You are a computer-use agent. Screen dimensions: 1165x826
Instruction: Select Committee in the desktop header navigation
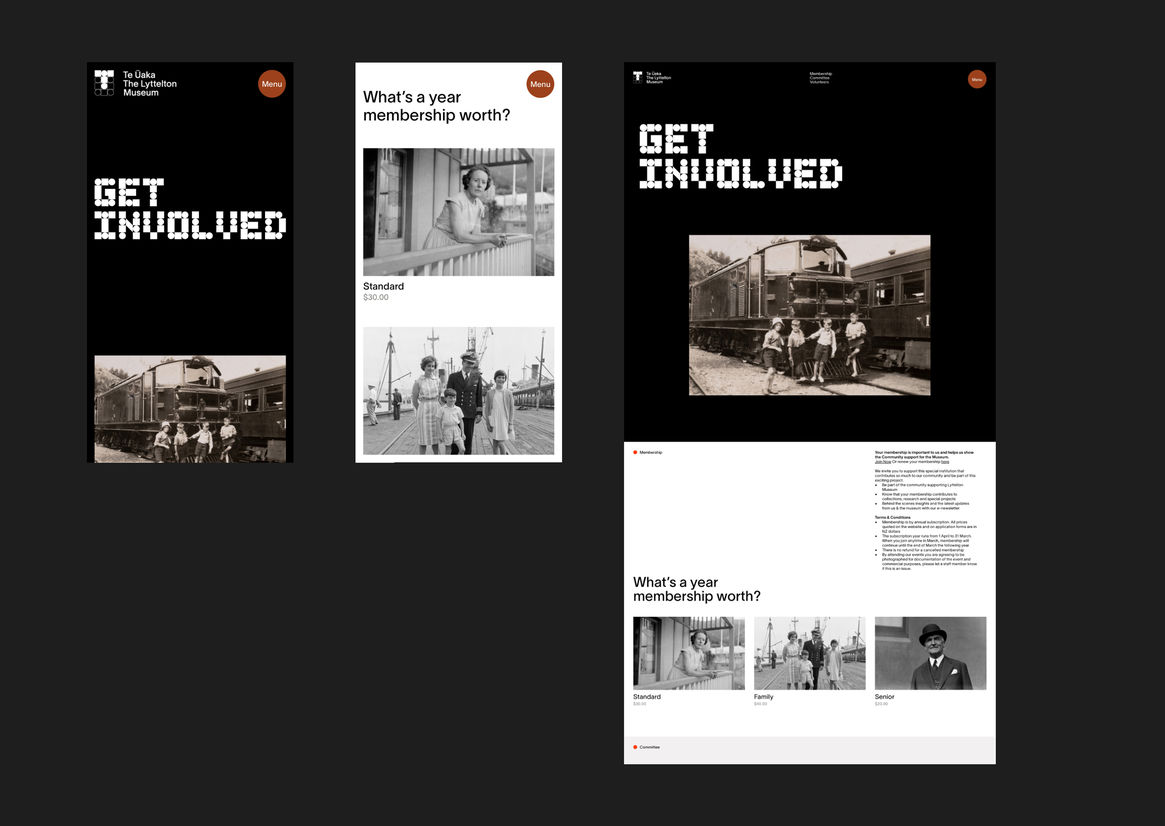tap(820, 78)
